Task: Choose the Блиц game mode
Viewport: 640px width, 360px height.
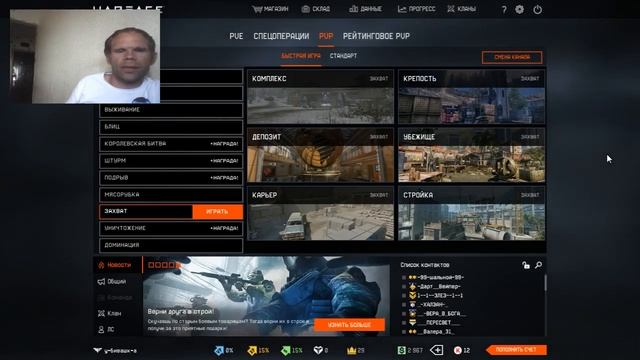Action: click(x=171, y=127)
